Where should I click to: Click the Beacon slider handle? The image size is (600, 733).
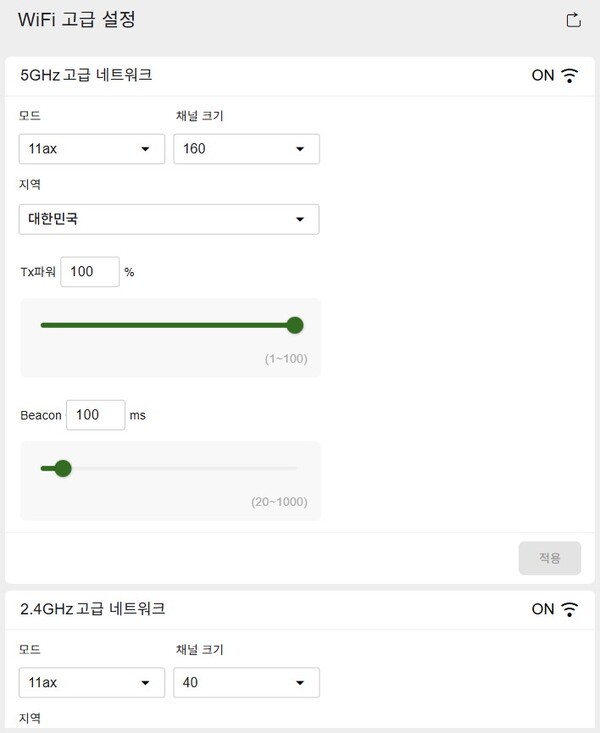point(63,468)
